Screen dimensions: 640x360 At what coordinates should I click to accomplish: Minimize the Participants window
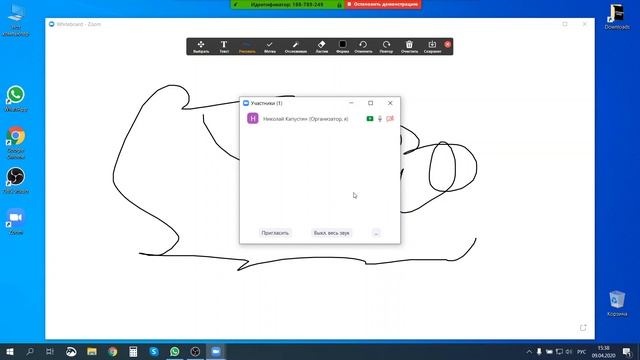351,103
